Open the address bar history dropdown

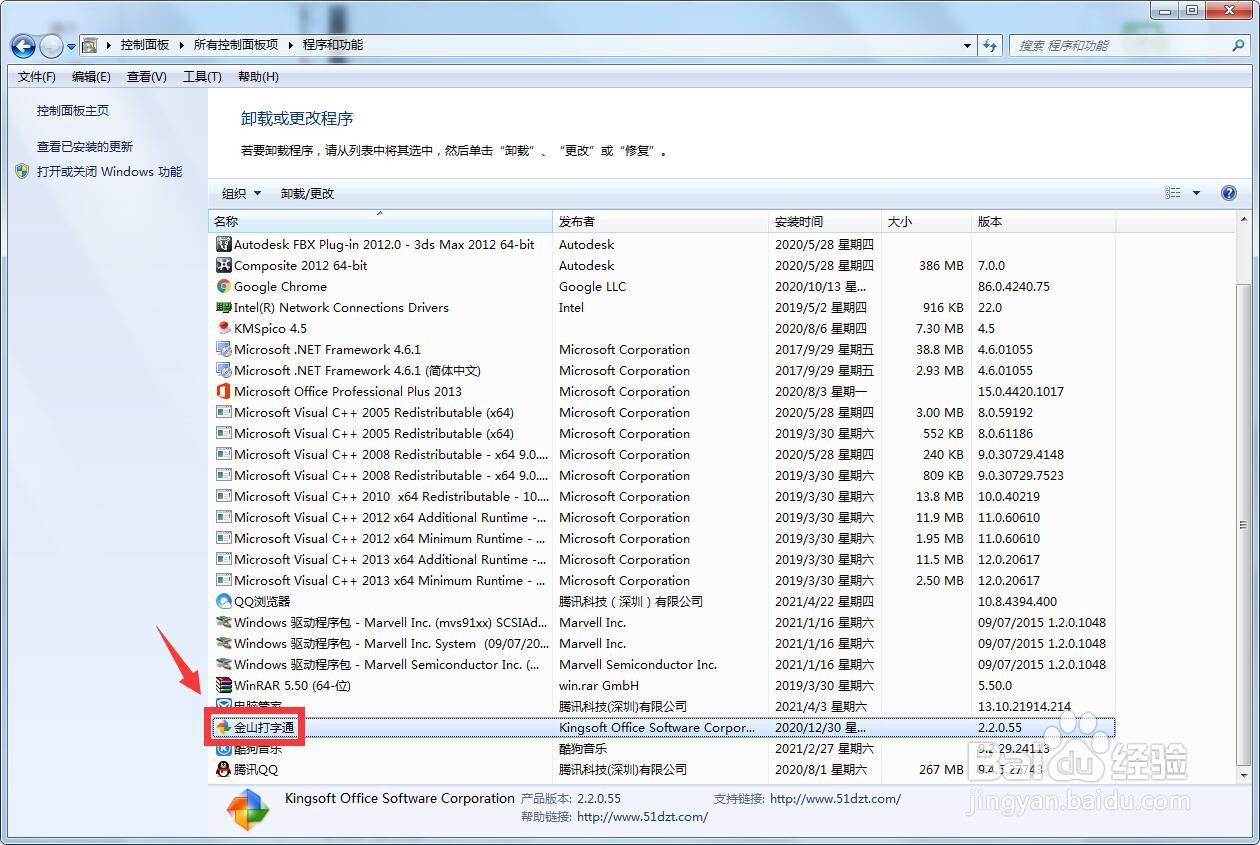click(967, 45)
